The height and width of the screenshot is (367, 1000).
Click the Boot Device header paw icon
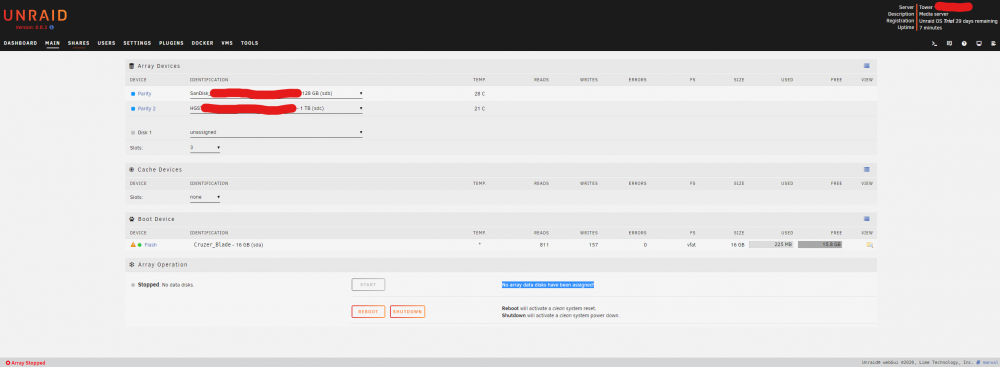132,219
